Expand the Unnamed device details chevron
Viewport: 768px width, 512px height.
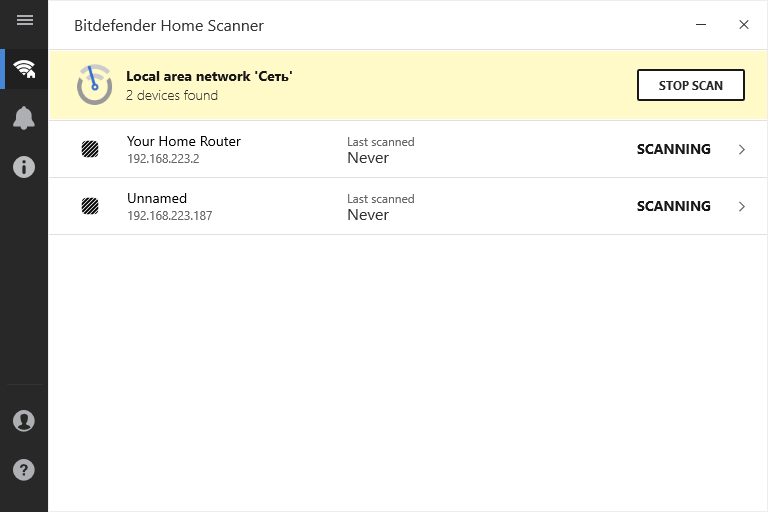pyautogui.click(x=742, y=206)
